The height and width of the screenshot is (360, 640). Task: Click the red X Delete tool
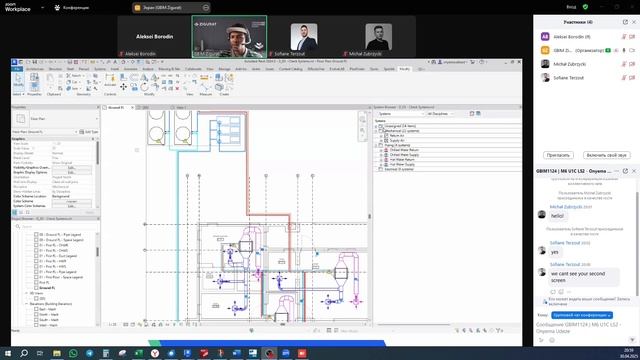pyautogui.click(x=177, y=88)
